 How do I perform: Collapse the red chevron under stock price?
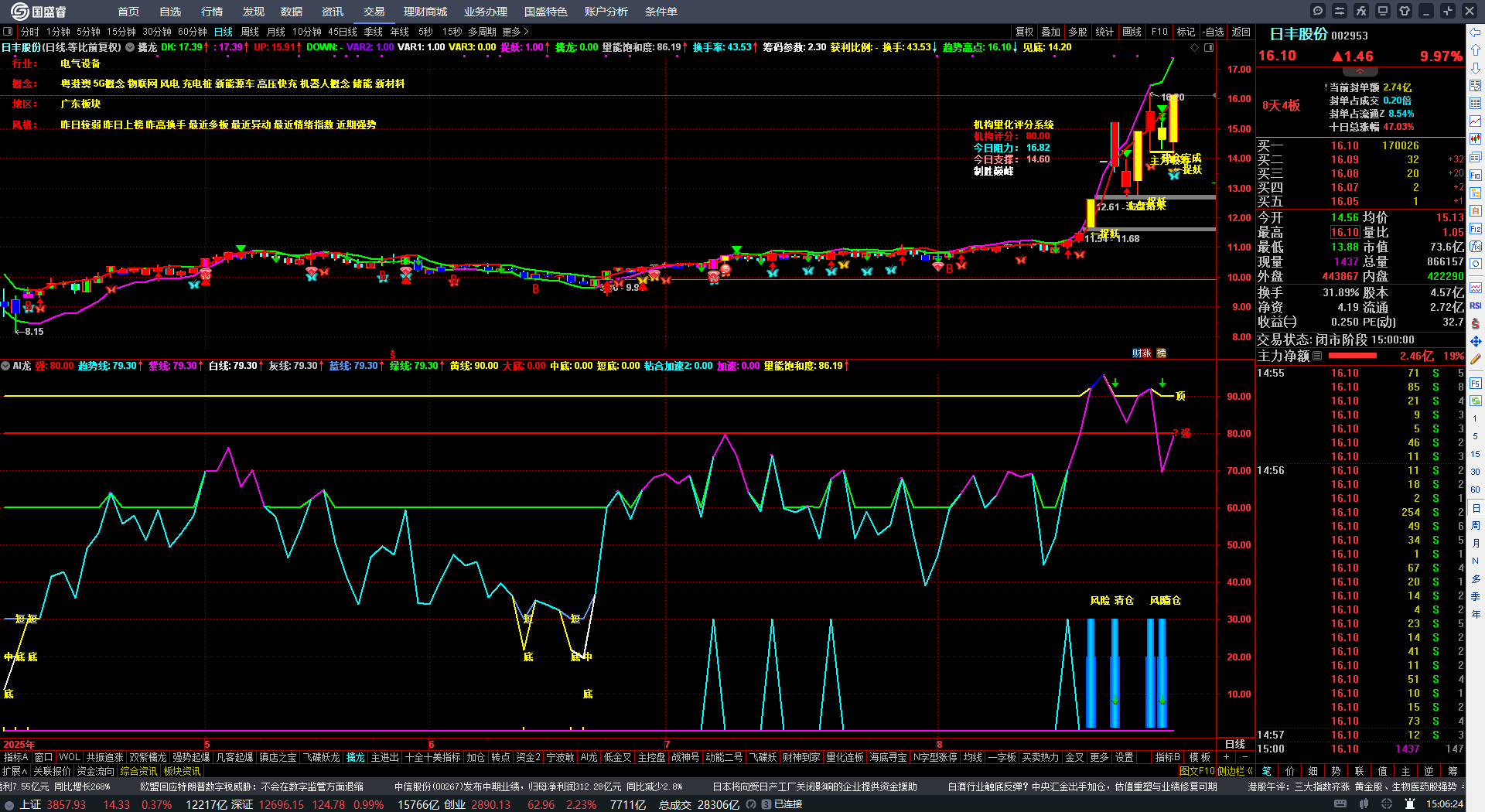1360,70
